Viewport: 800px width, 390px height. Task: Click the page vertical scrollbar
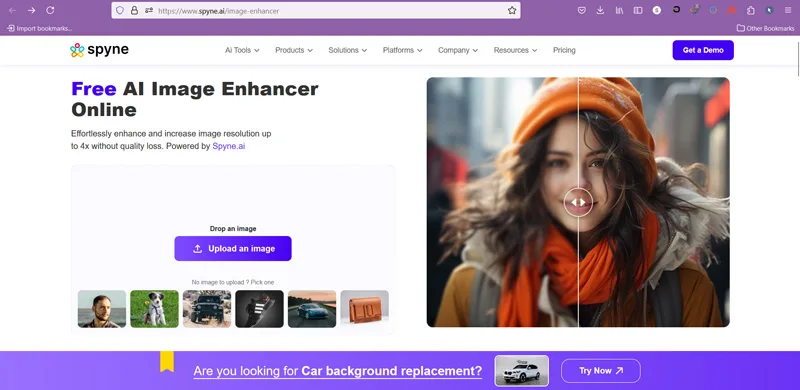click(x=797, y=59)
